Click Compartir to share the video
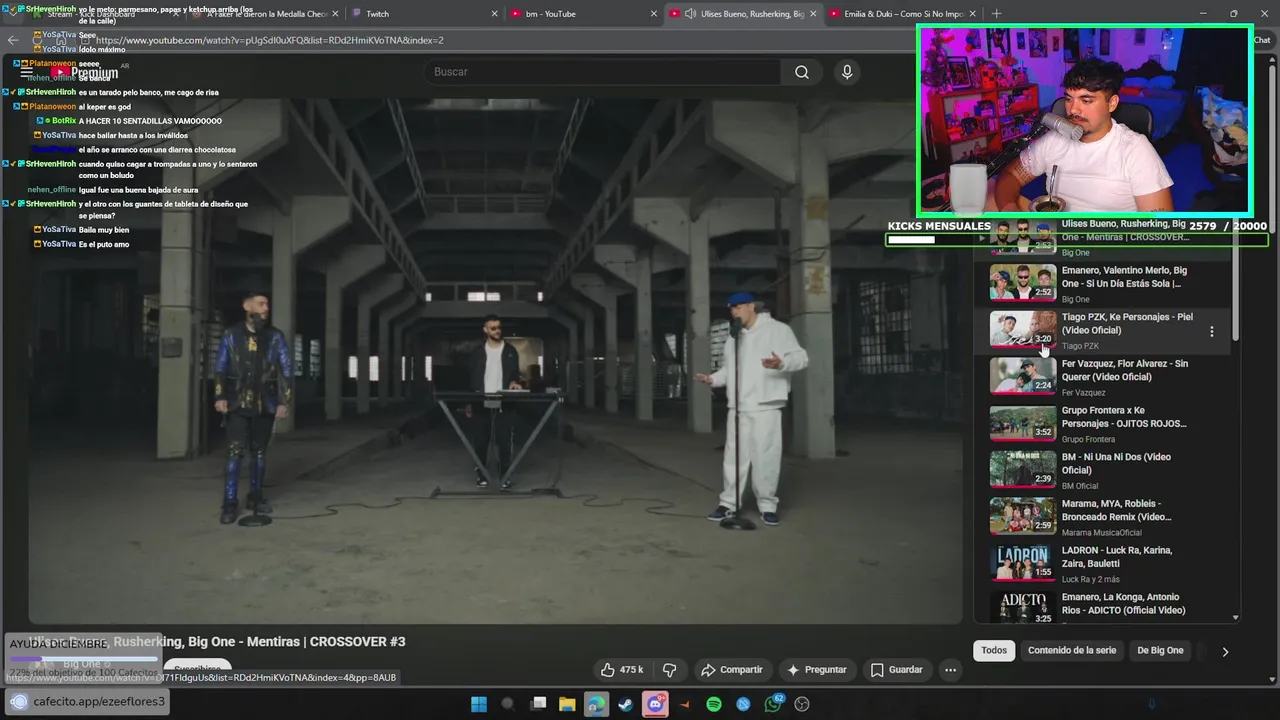Screen dimensions: 1280x720 pos(732,670)
